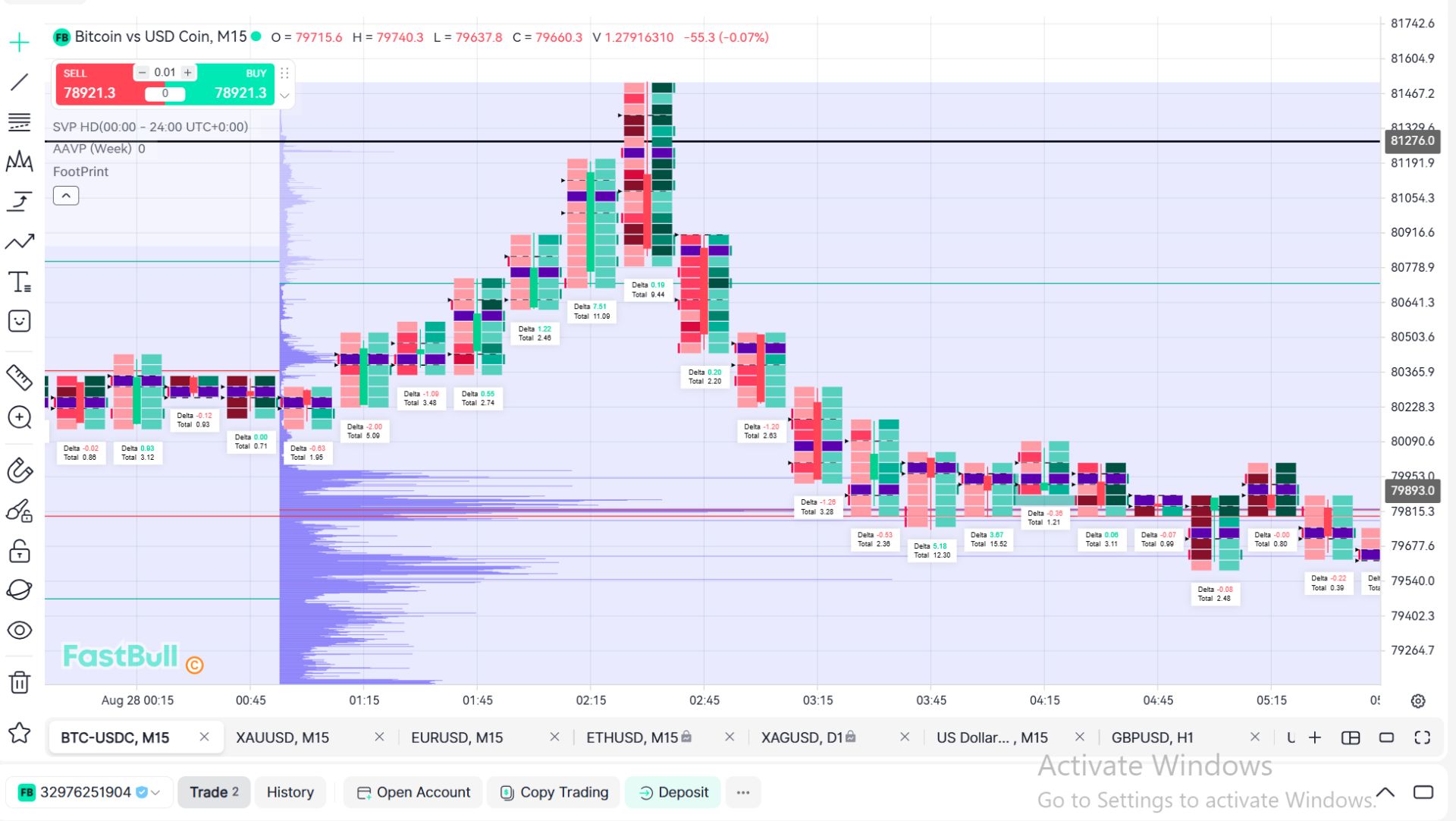This screenshot has height=821, width=1456.
Task: Expand the order panel dropdown arrow
Action: click(x=284, y=96)
